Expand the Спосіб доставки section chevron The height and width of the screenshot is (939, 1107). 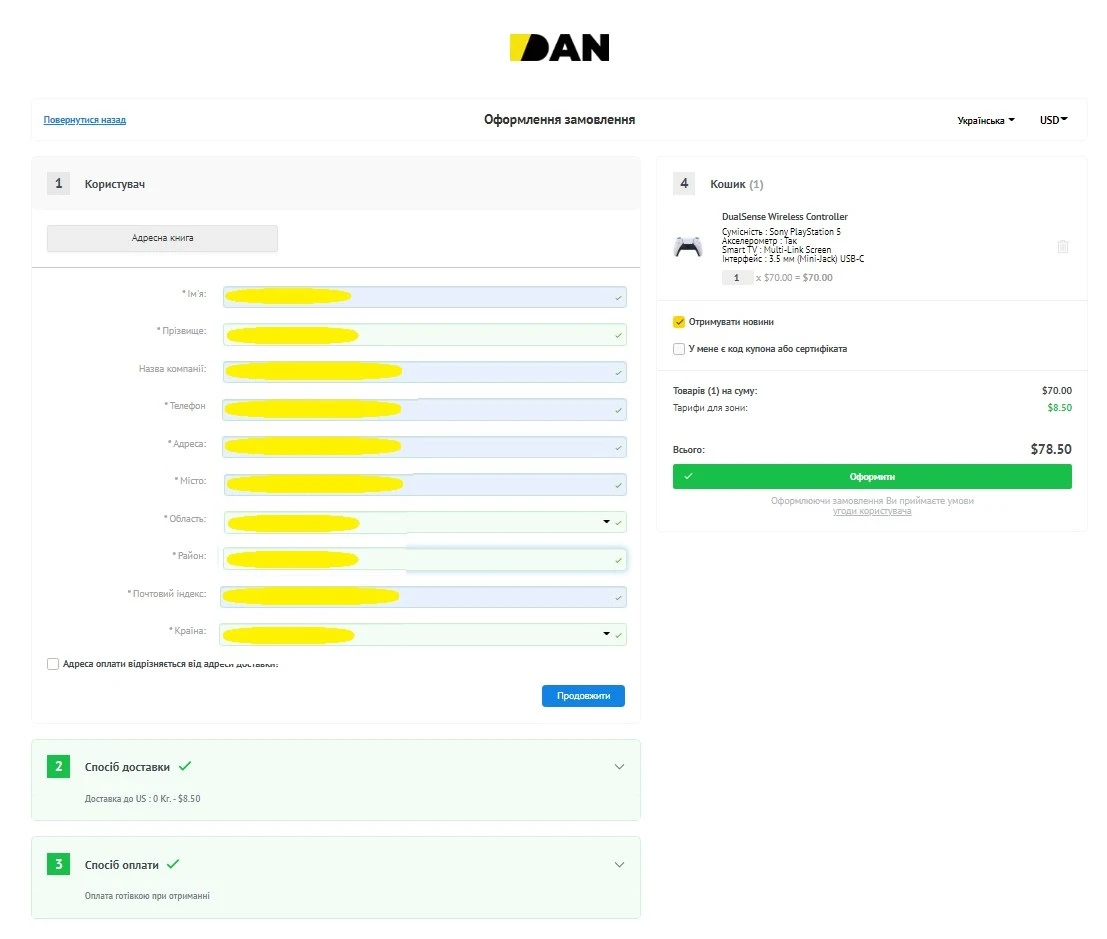(619, 767)
